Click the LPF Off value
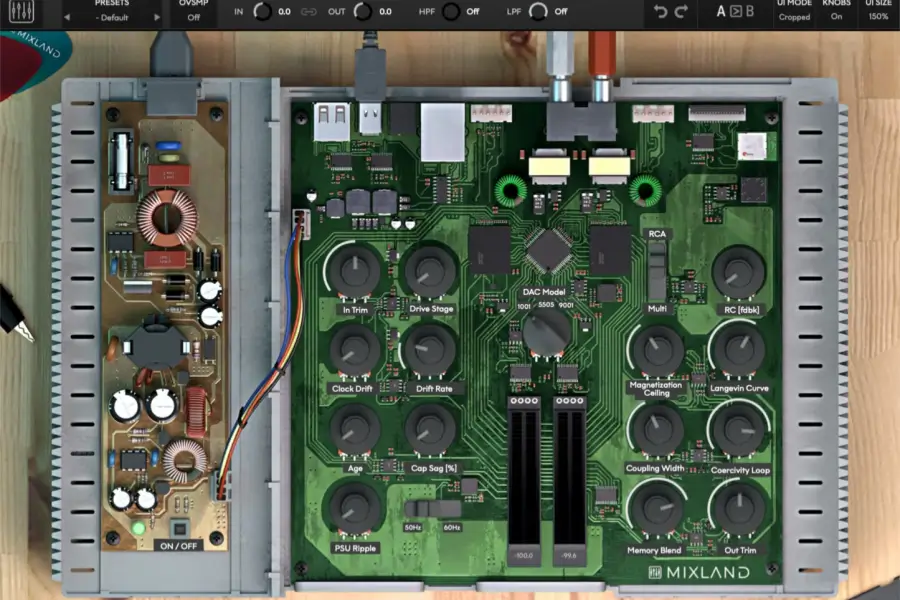This screenshot has width=900, height=600. click(561, 11)
